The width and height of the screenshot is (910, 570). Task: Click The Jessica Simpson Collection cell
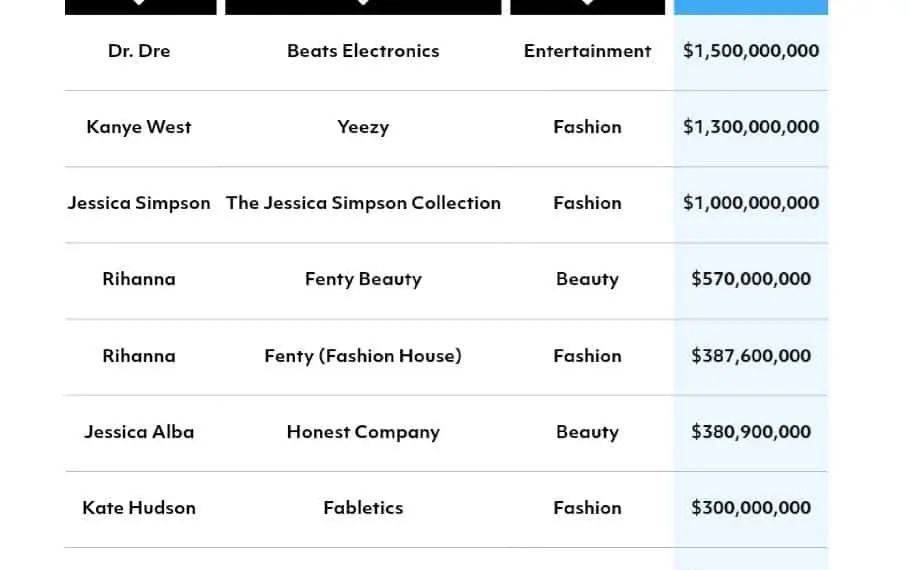point(363,203)
